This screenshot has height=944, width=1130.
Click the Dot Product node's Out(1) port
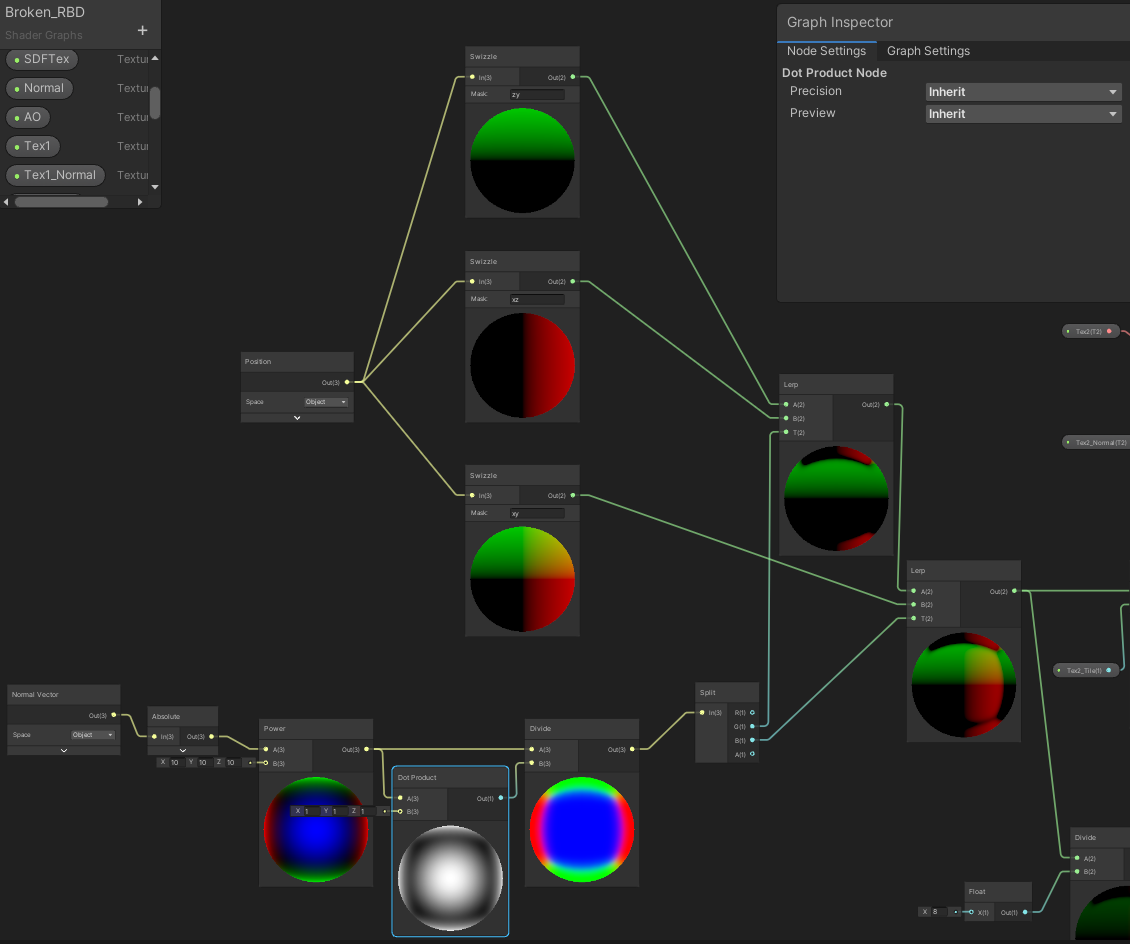click(x=501, y=798)
